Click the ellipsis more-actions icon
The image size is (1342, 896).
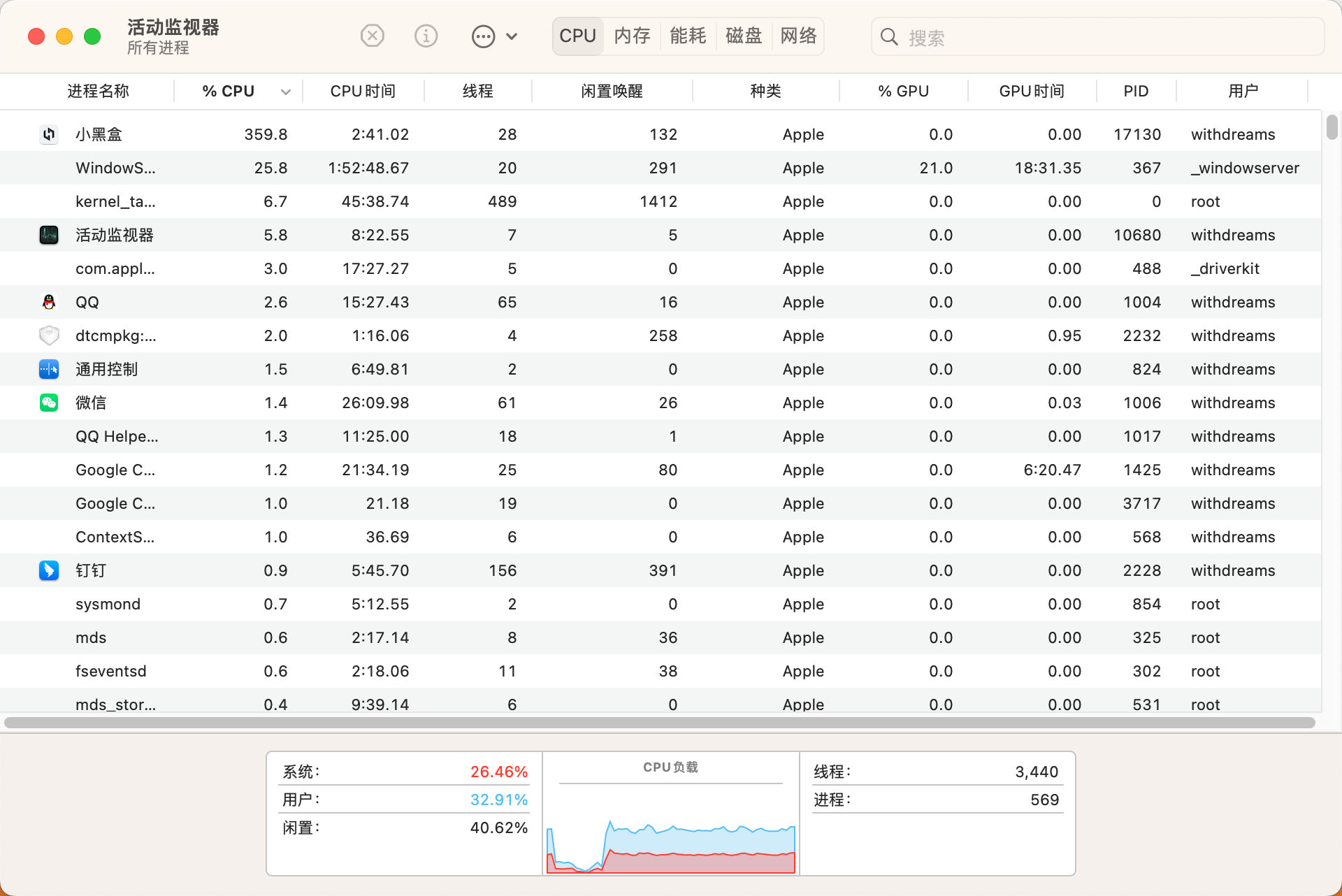pos(483,36)
